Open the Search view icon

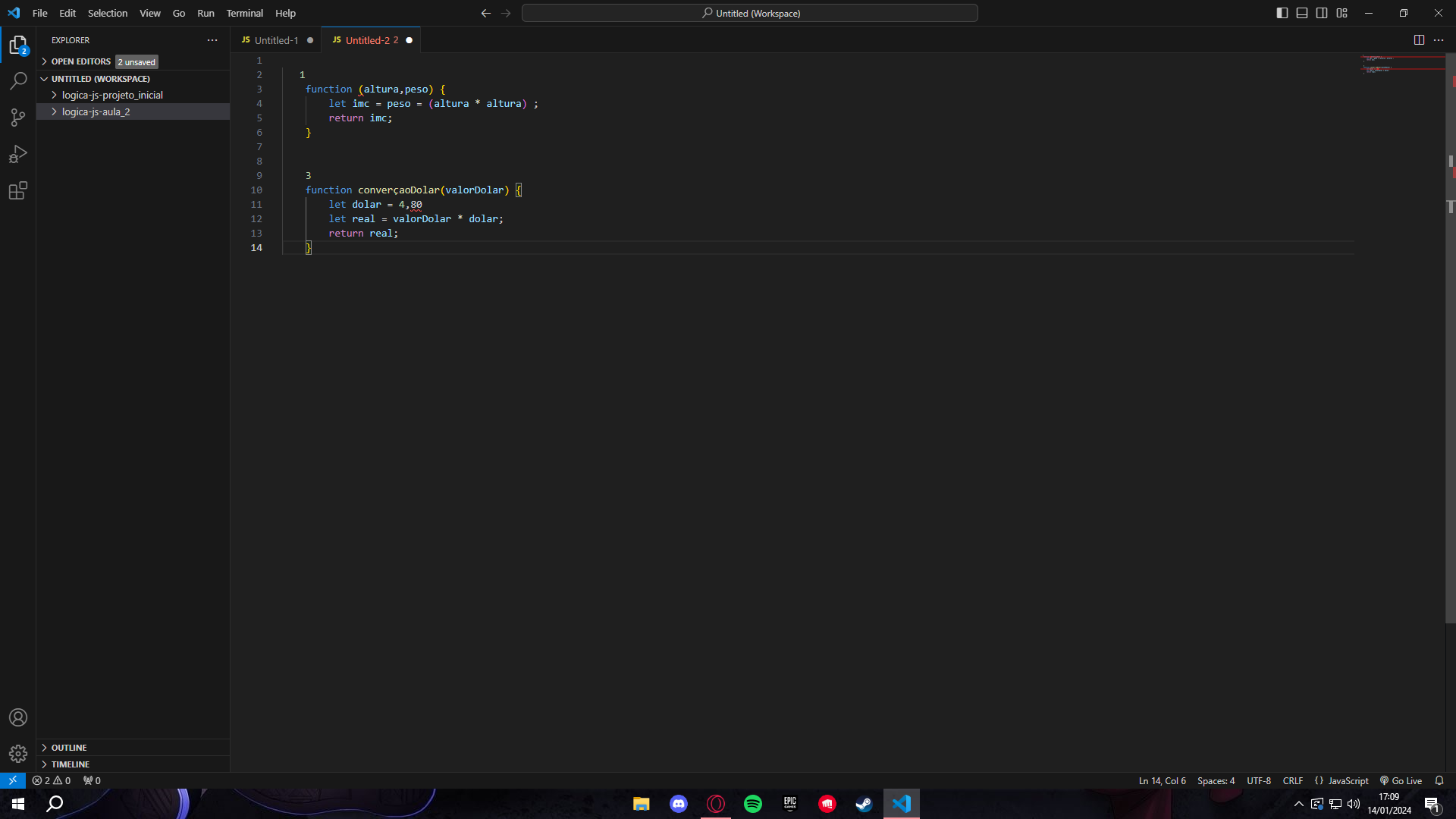click(x=18, y=81)
